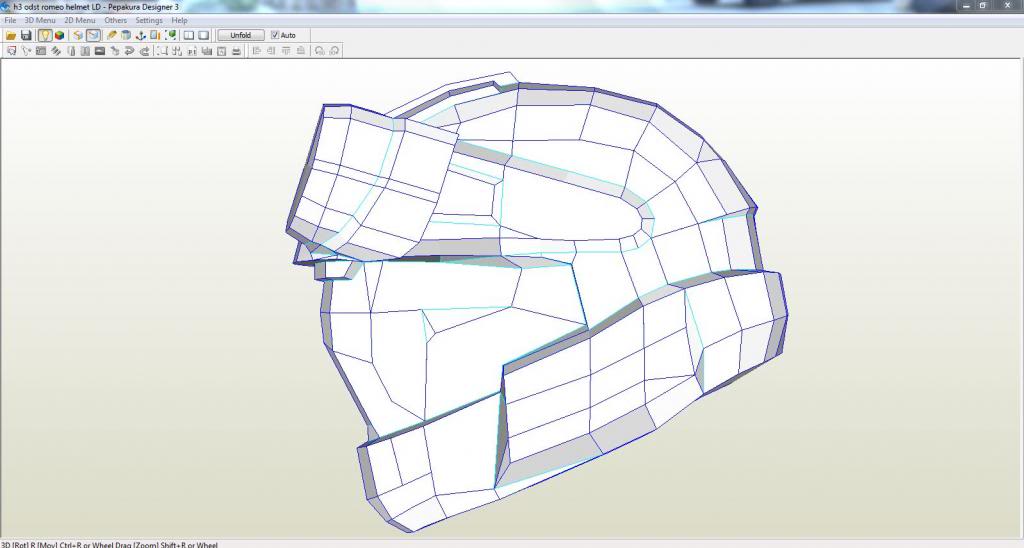The width and height of the screenshot is (1024, 548).
Task: Click the redo arrow icon
Action: (x=144, y=51)
